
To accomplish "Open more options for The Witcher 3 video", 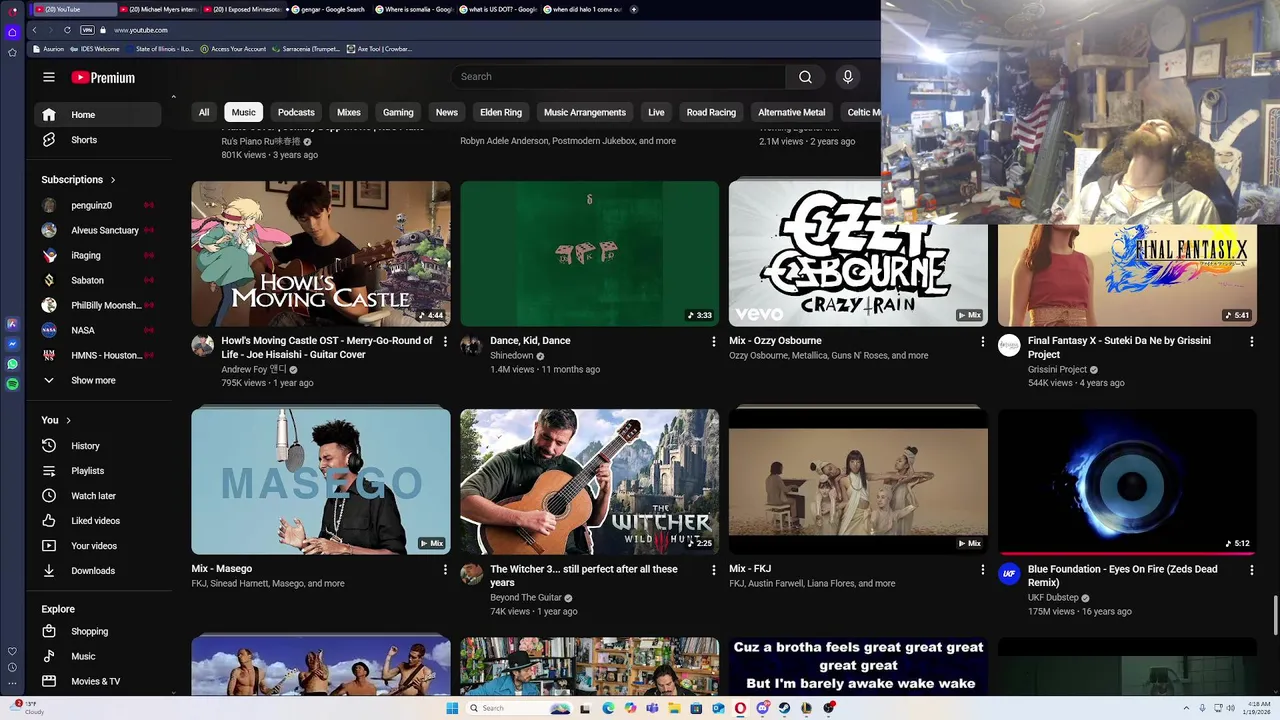I will click(713, 569).
